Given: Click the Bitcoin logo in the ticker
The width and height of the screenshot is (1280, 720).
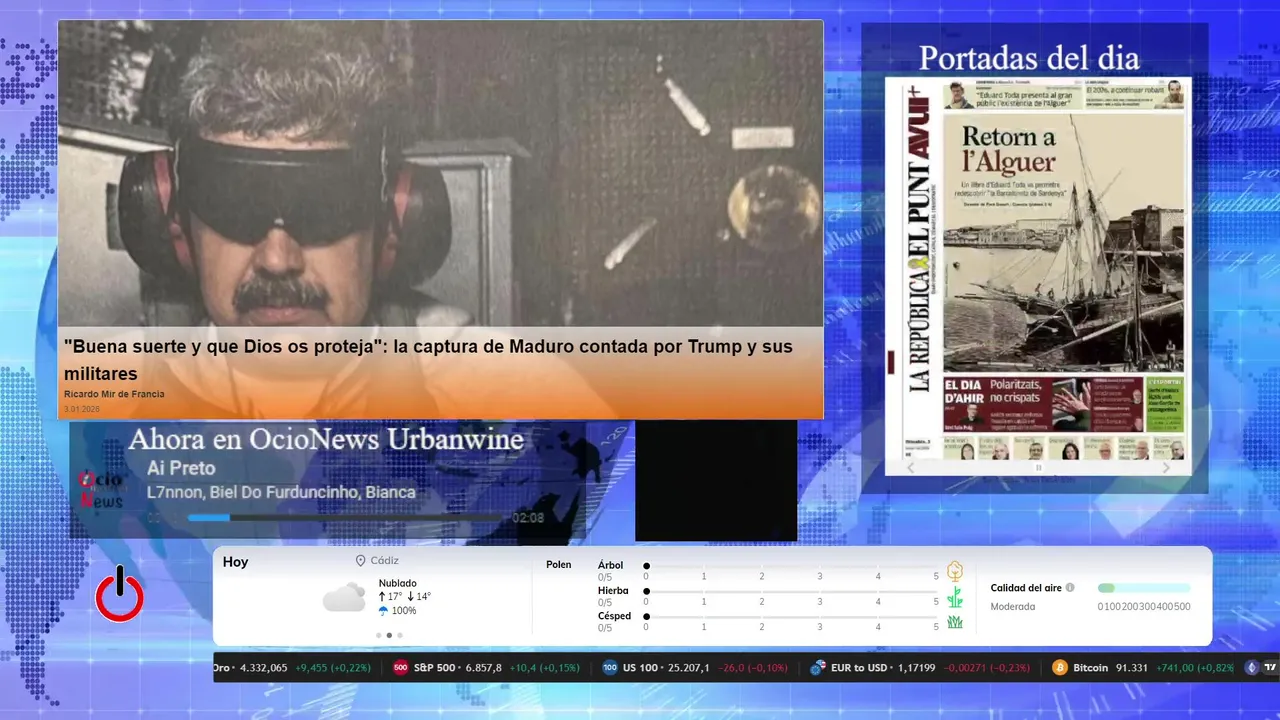Looking at the screenshot, I should [x=1060, y=667].
